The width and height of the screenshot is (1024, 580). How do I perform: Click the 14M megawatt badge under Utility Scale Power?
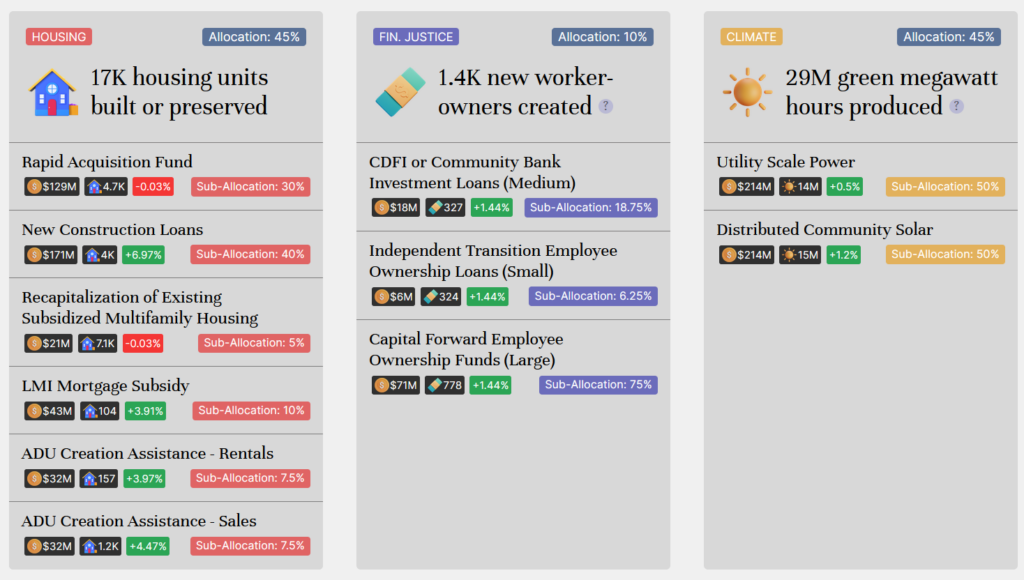pyautogui.click(x=801, y=187)
